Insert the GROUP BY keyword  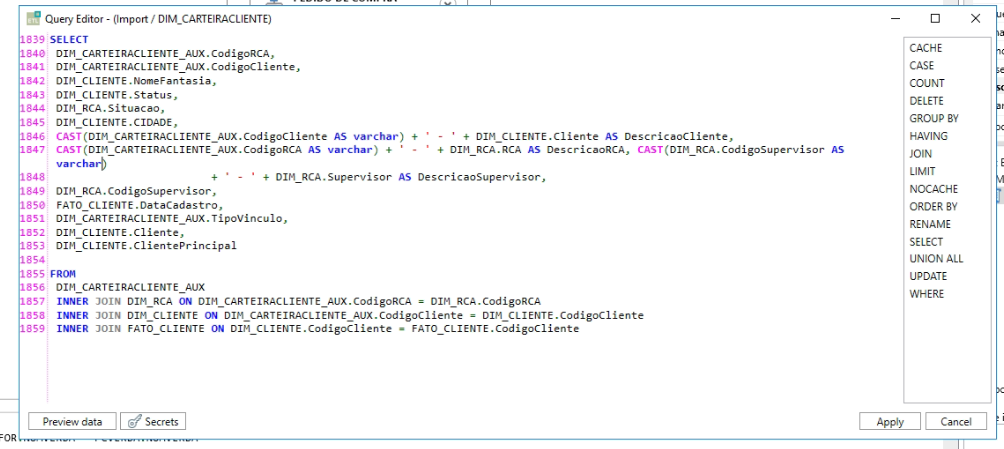(934, 118)
